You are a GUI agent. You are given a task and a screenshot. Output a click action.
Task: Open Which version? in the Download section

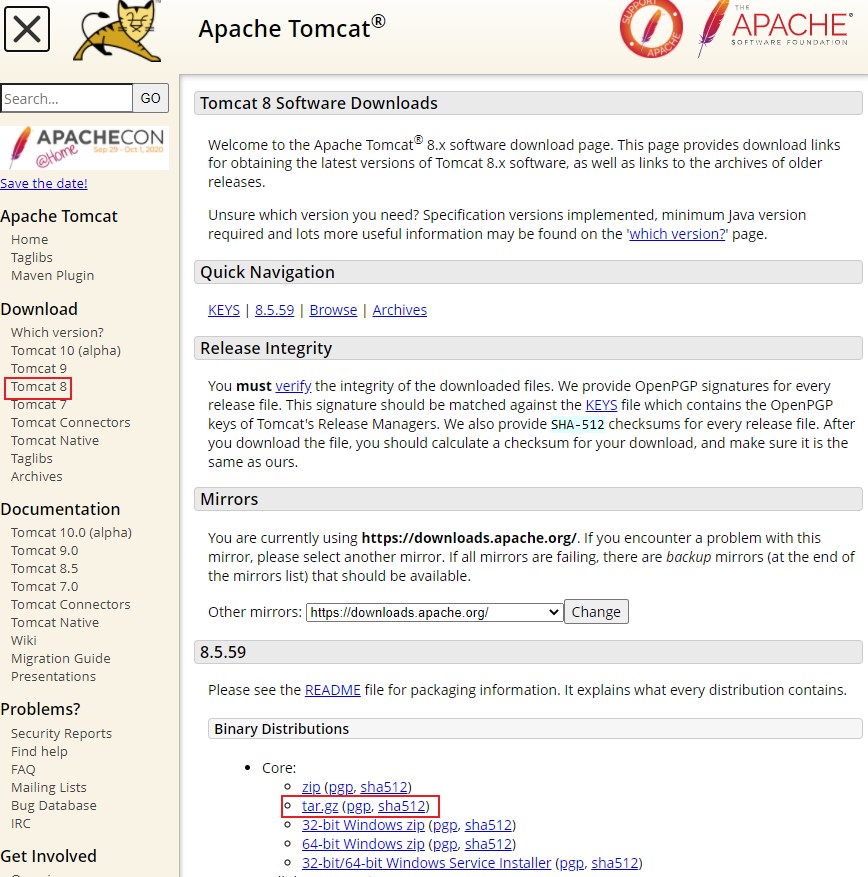[x=57, y=332]
